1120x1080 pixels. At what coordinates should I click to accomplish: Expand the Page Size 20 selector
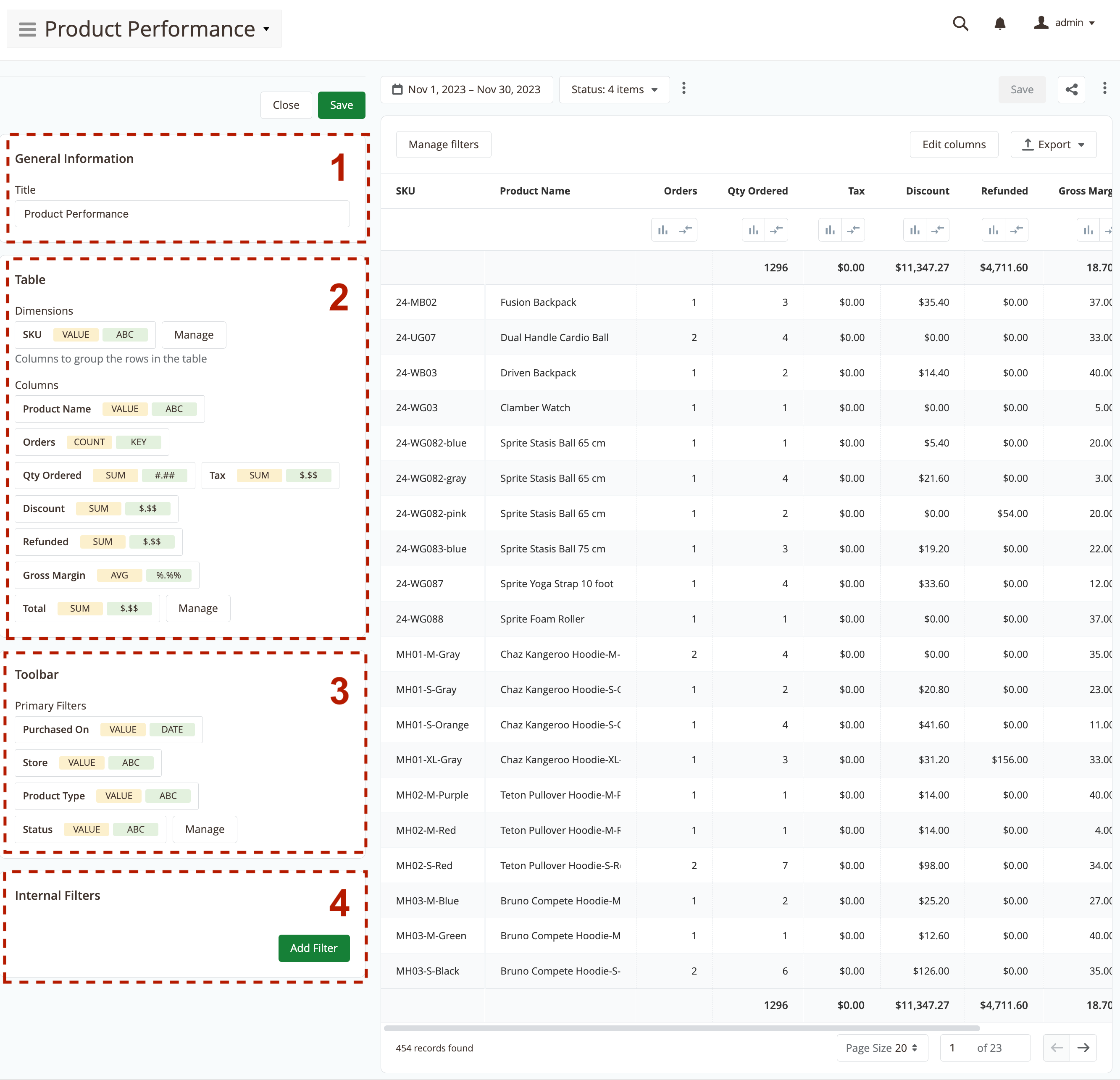point(882,1048)
